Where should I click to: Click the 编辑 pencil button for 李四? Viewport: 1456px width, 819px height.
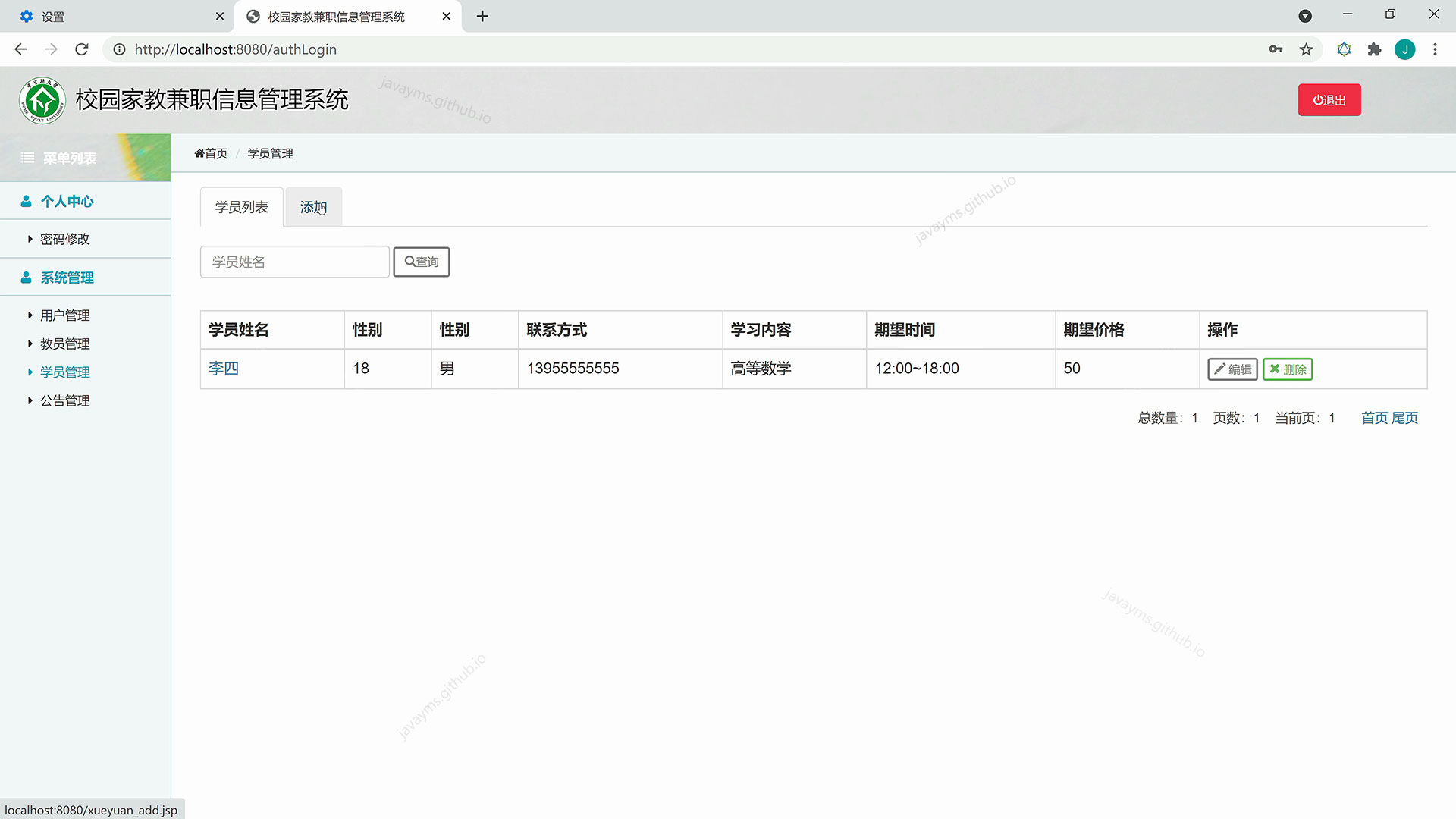tap(1232, 369)
